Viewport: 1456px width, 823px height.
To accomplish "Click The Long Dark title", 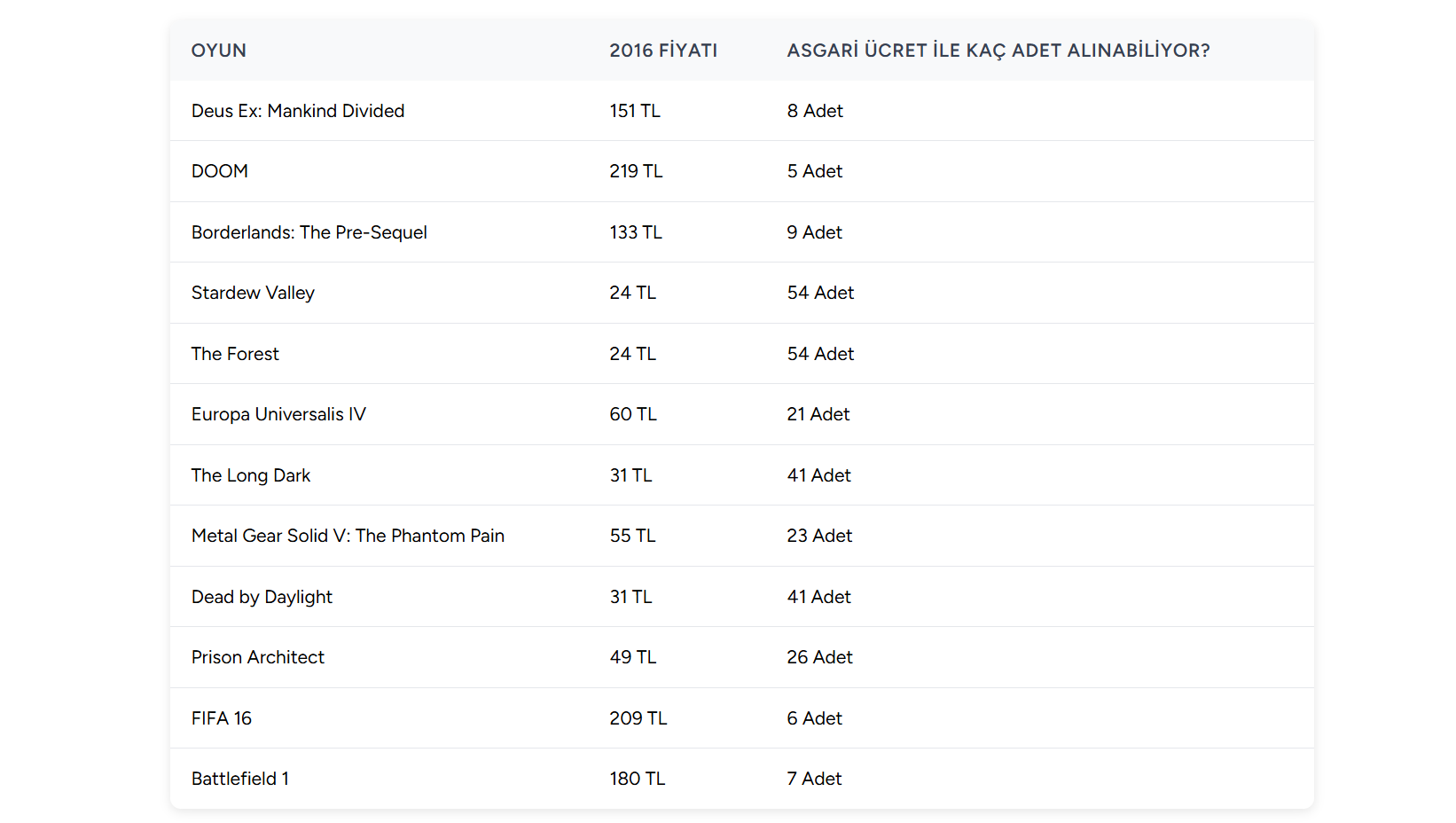I will (x=251, y=475).
